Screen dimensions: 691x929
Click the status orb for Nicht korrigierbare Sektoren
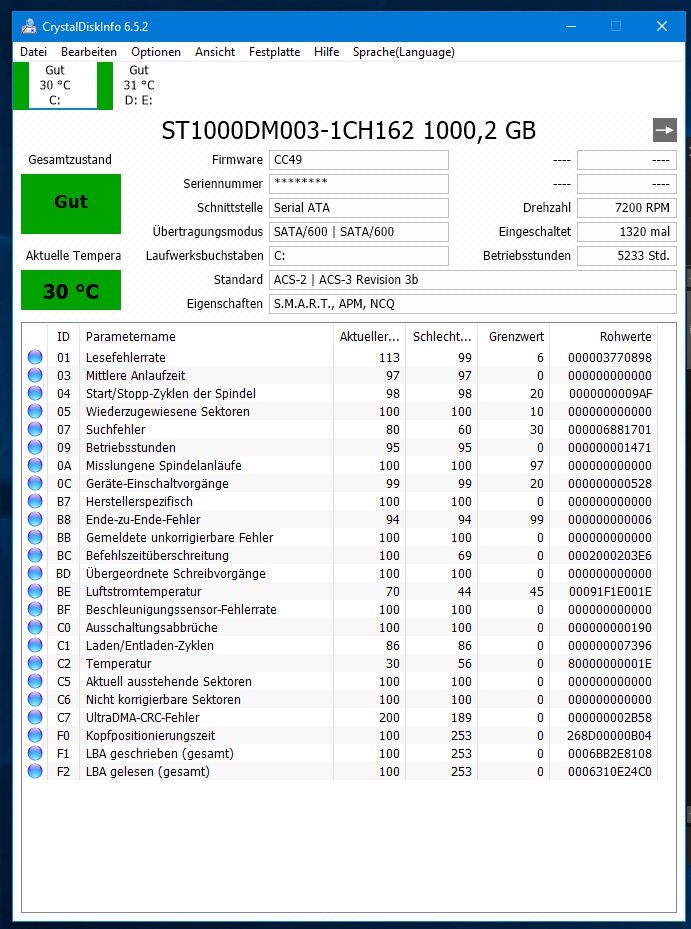pos(35,699)
